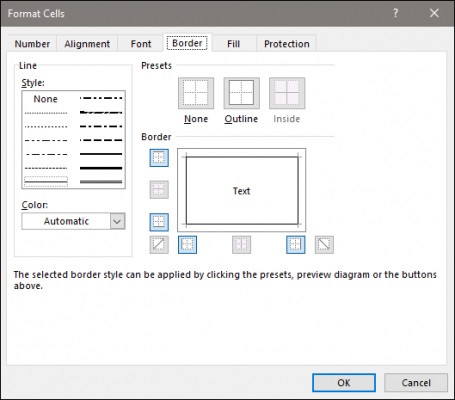Screen dimensions: 455x400
Task: Select None in line style list
Action: pyautogui.click(x=46, y=99)
